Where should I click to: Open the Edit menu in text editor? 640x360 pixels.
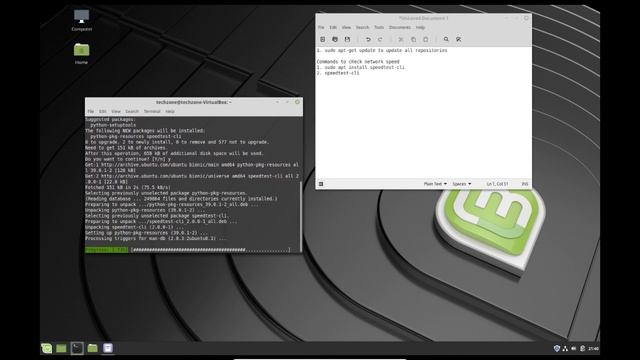tap(333, 27)
